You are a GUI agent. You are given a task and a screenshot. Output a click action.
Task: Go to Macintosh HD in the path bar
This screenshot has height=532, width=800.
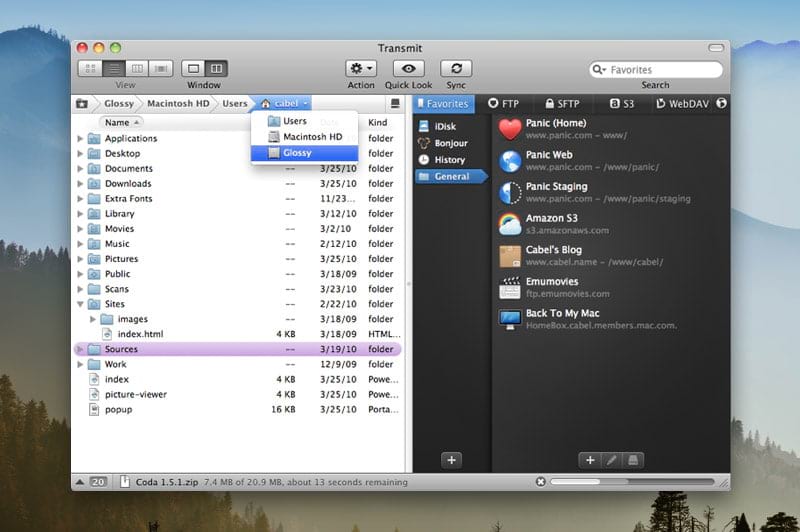178,104
